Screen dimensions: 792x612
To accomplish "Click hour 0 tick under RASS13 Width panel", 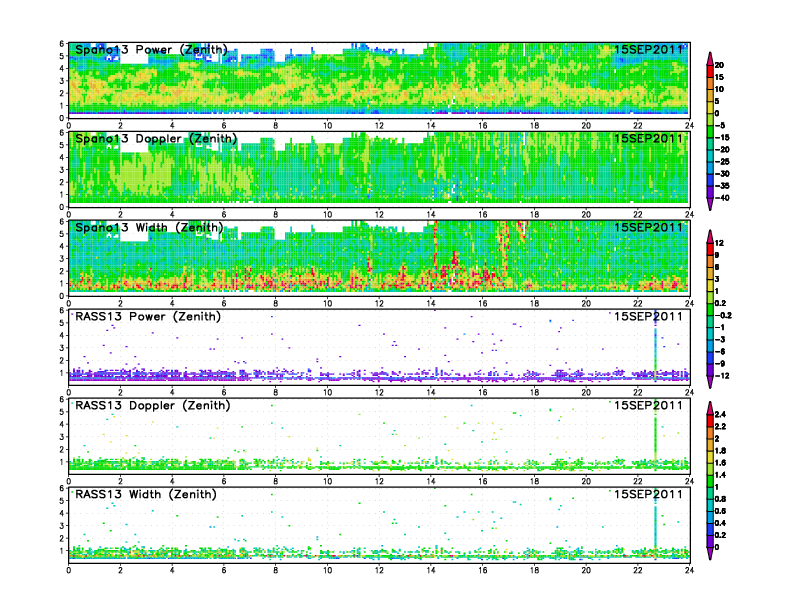I will pyautogui.click(x=69, y=570).
